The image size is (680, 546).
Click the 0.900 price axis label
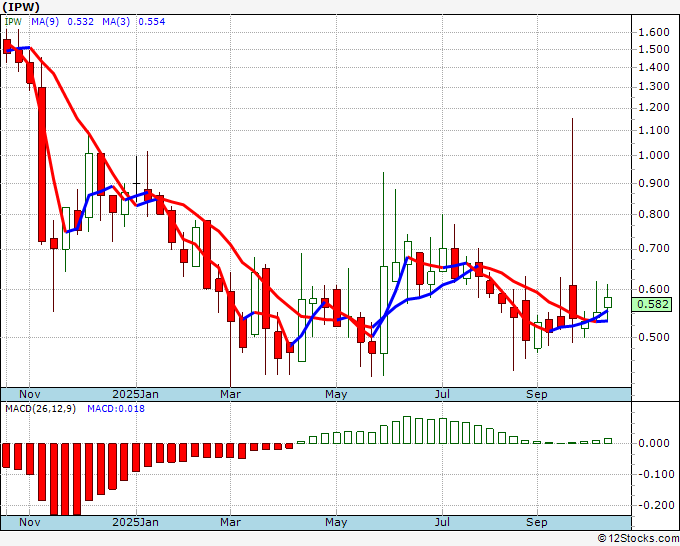[654, 183]
